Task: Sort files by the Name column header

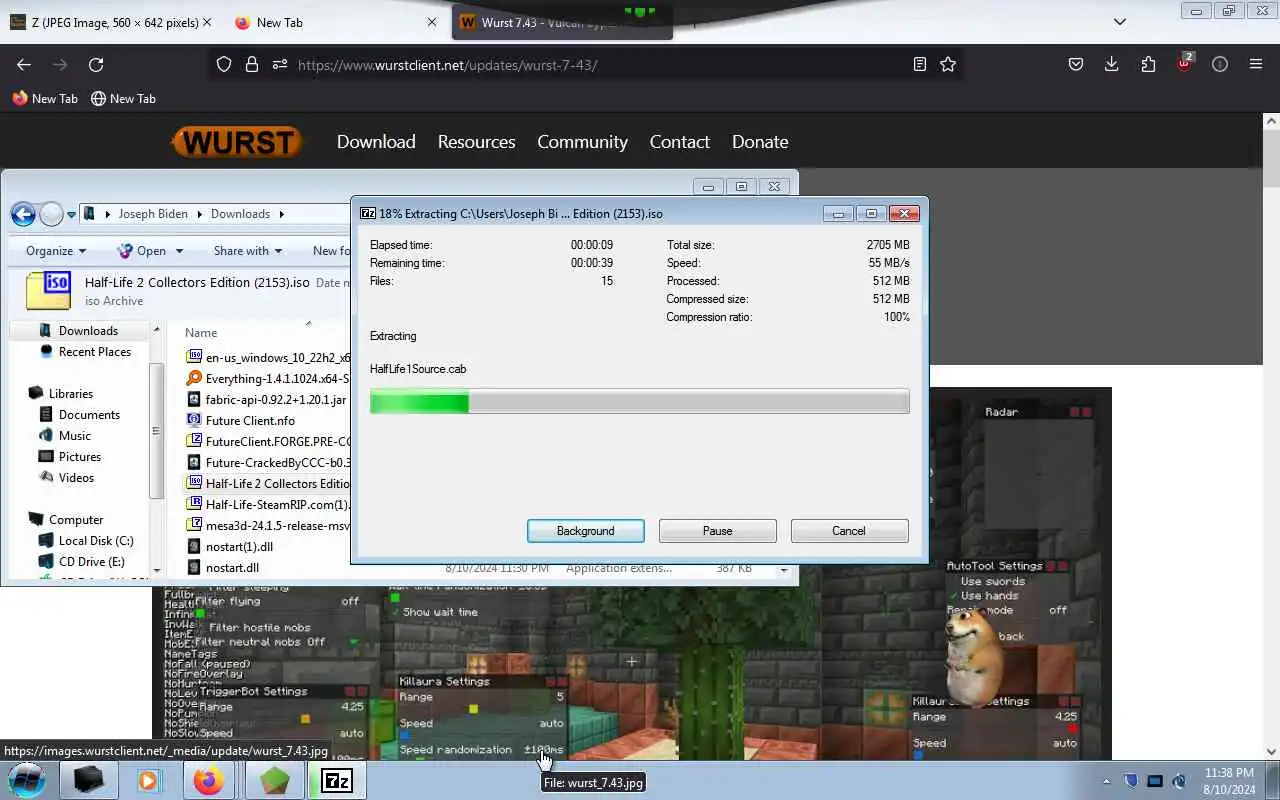Action: (x=200, y=332)
